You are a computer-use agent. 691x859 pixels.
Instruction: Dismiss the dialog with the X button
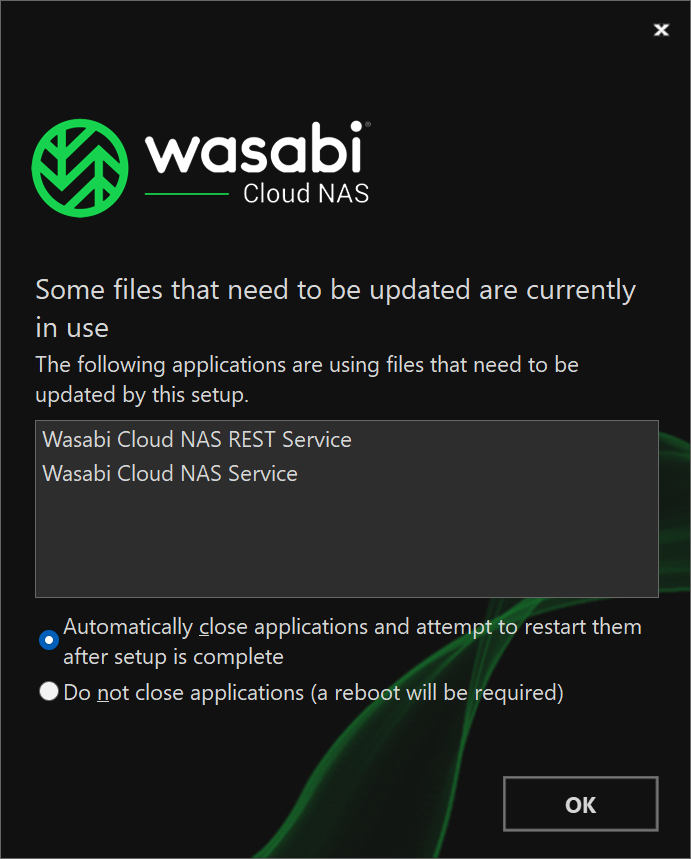pyautogui.click(x=661, y=30)
